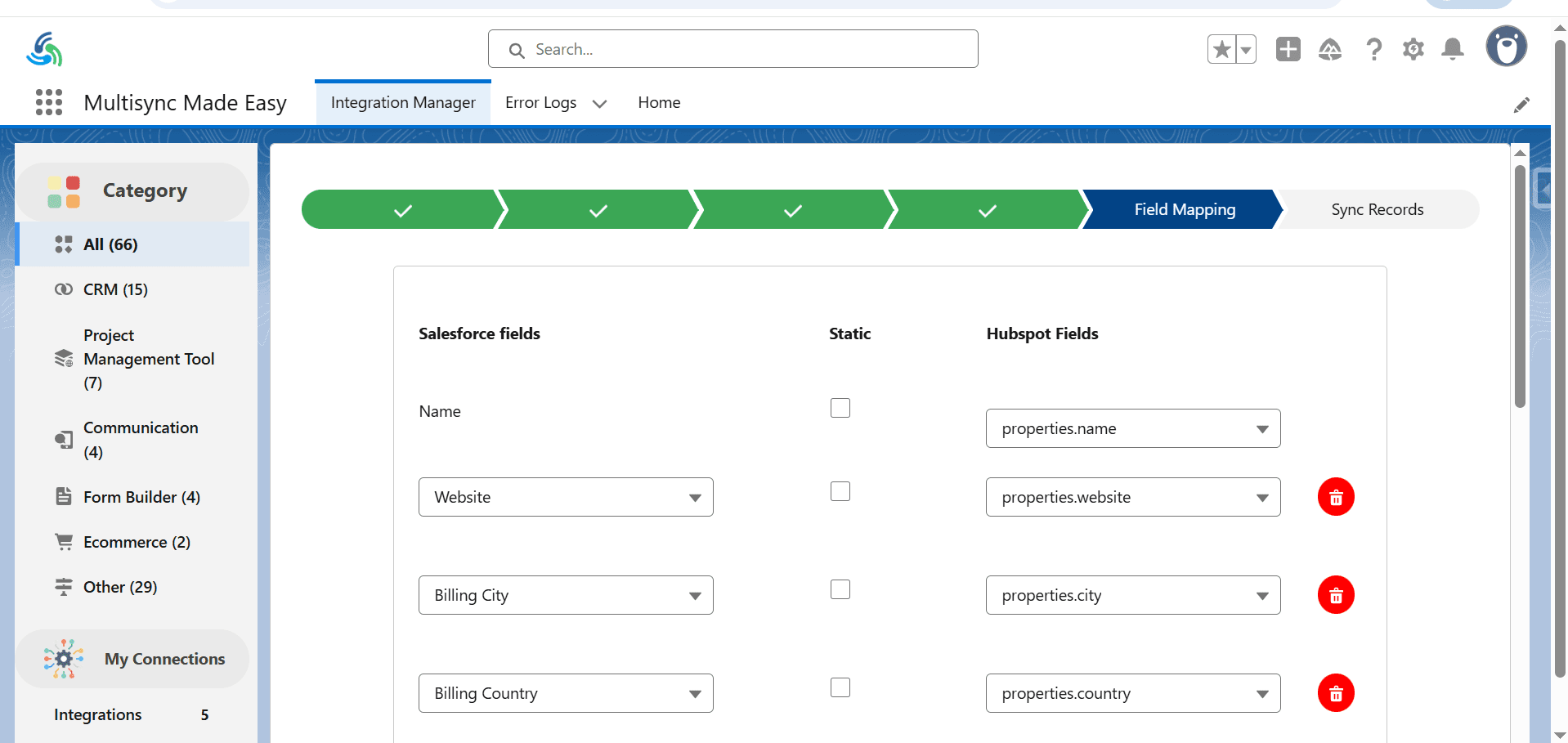Select the Integration Manager tab

click(x=403, y=103)
